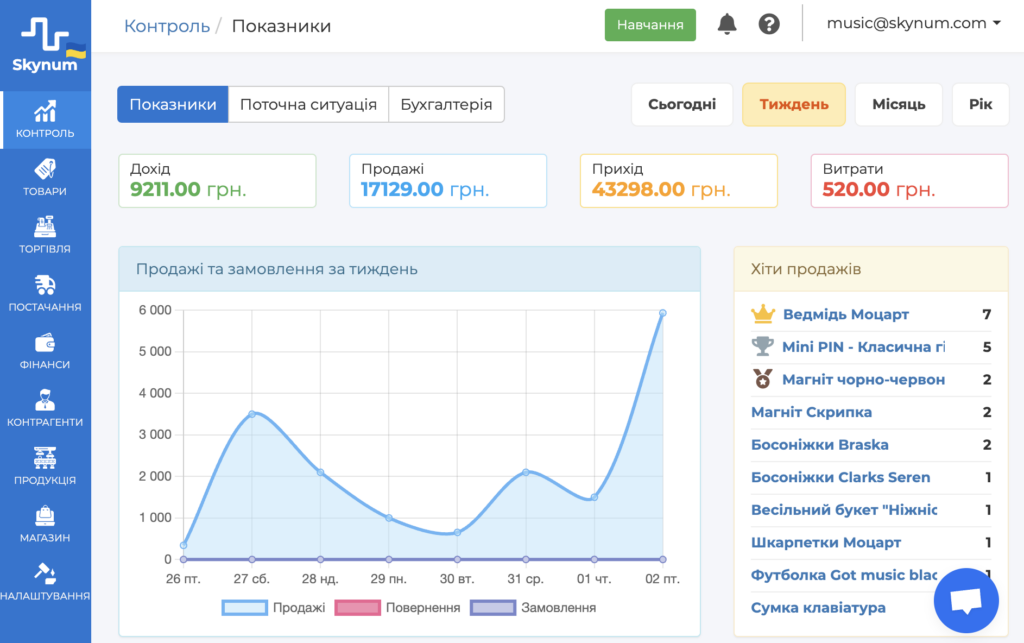
Task: Click the chart title Продажі та замовлення за тиждень
Action: (x=276, y=269)
